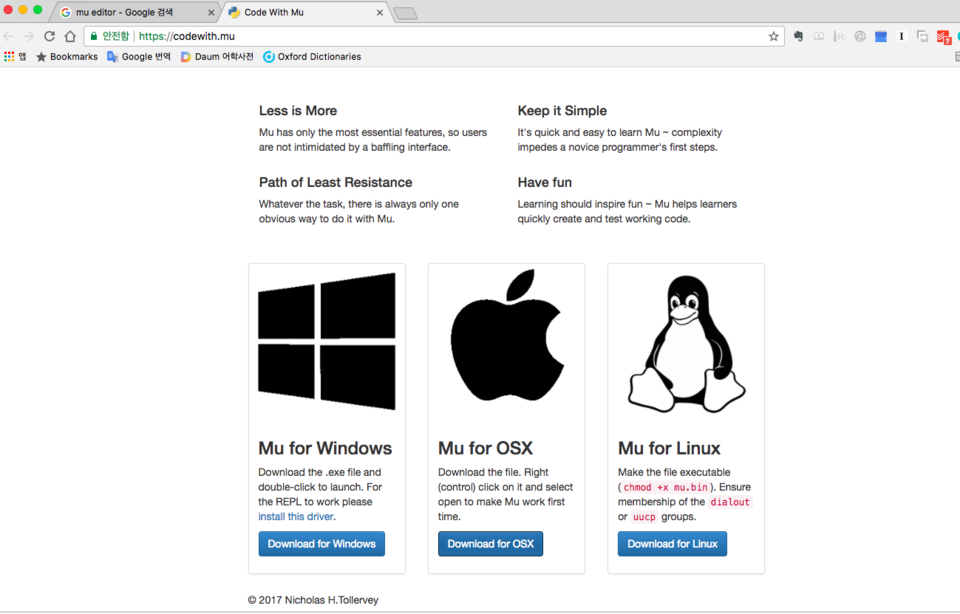This screenshot has height=614, width=960.
Task: Click Download for Linux button
Action: 672,544
